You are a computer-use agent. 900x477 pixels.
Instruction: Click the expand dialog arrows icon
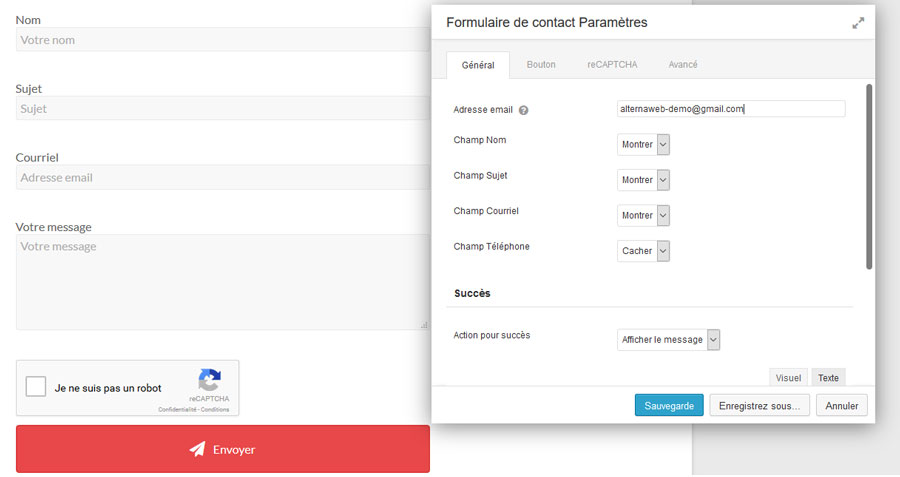click(858, 23)
